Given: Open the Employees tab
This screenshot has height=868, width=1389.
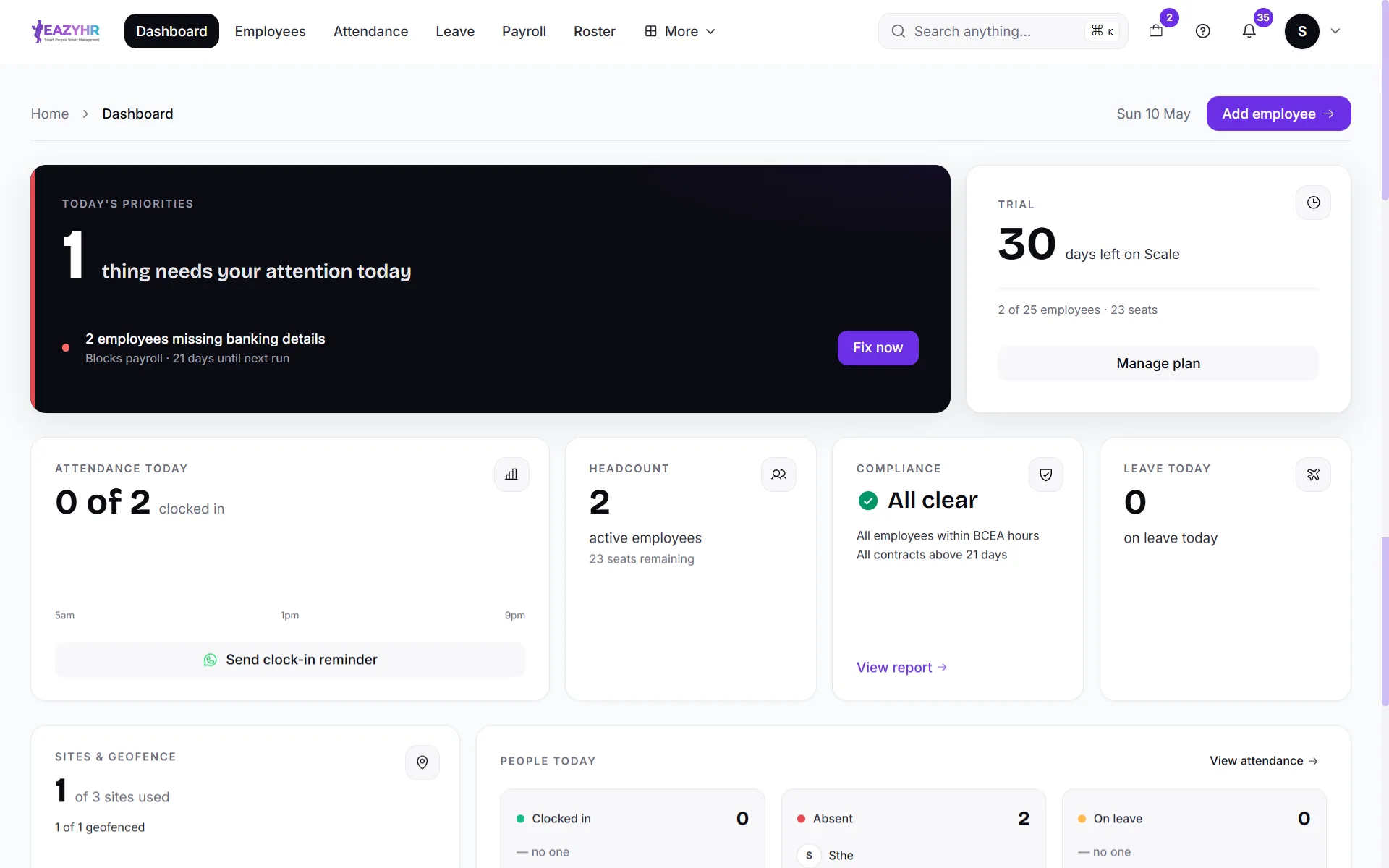Looking at the screenshot, I should tap(270, 31).
